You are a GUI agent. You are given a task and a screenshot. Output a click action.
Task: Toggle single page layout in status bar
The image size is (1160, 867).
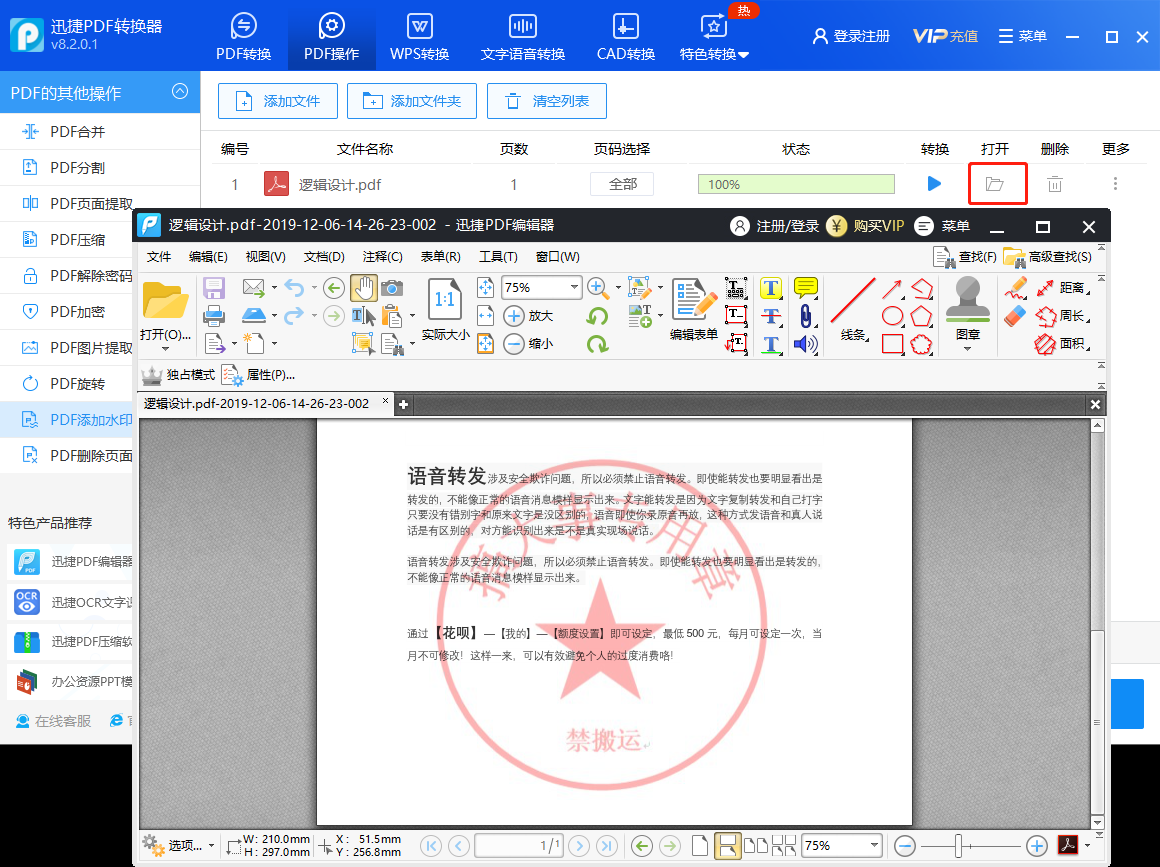pyautogui.click(x=700, y=846)
